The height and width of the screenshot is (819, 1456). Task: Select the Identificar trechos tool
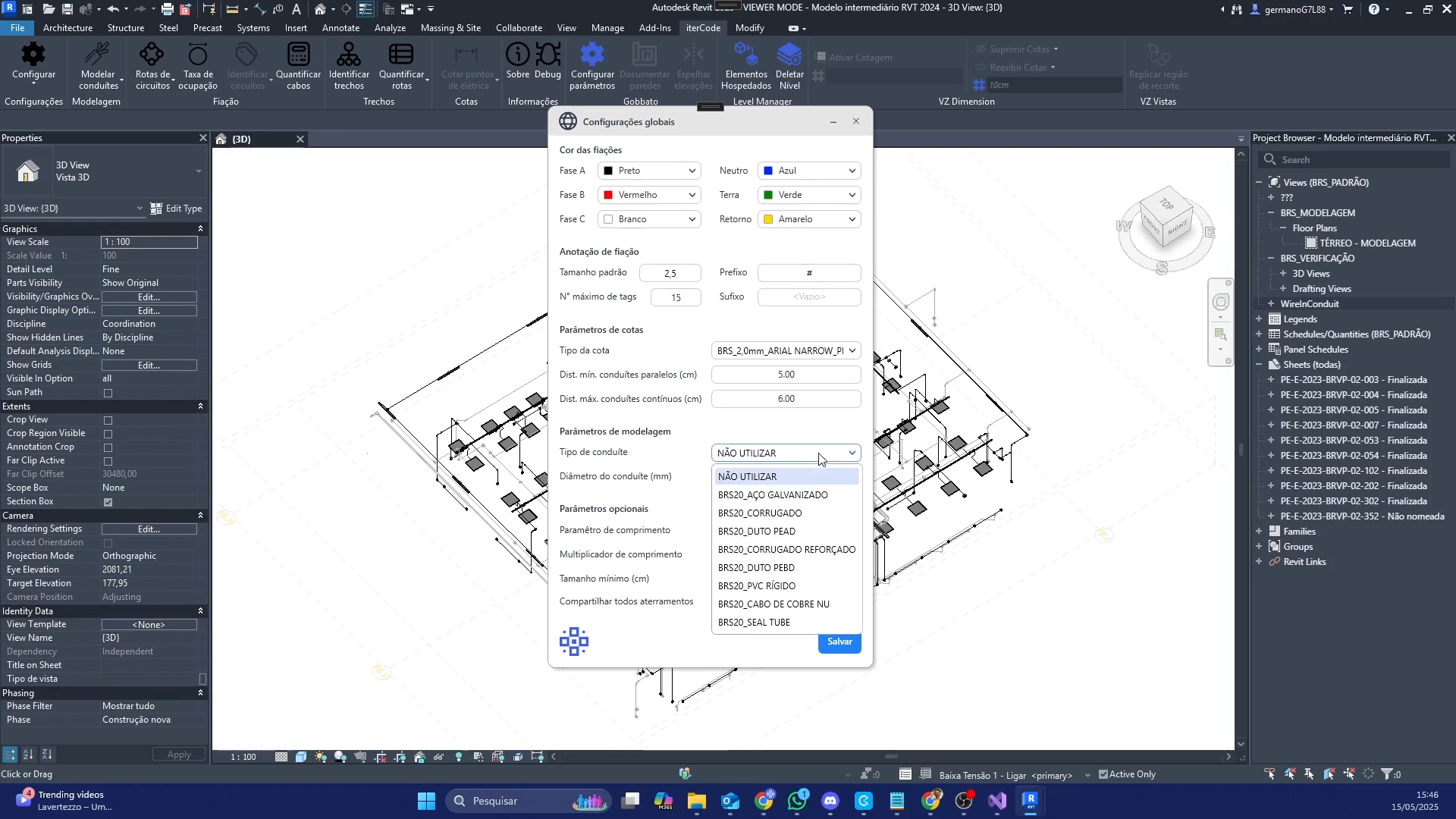(349, 56)
